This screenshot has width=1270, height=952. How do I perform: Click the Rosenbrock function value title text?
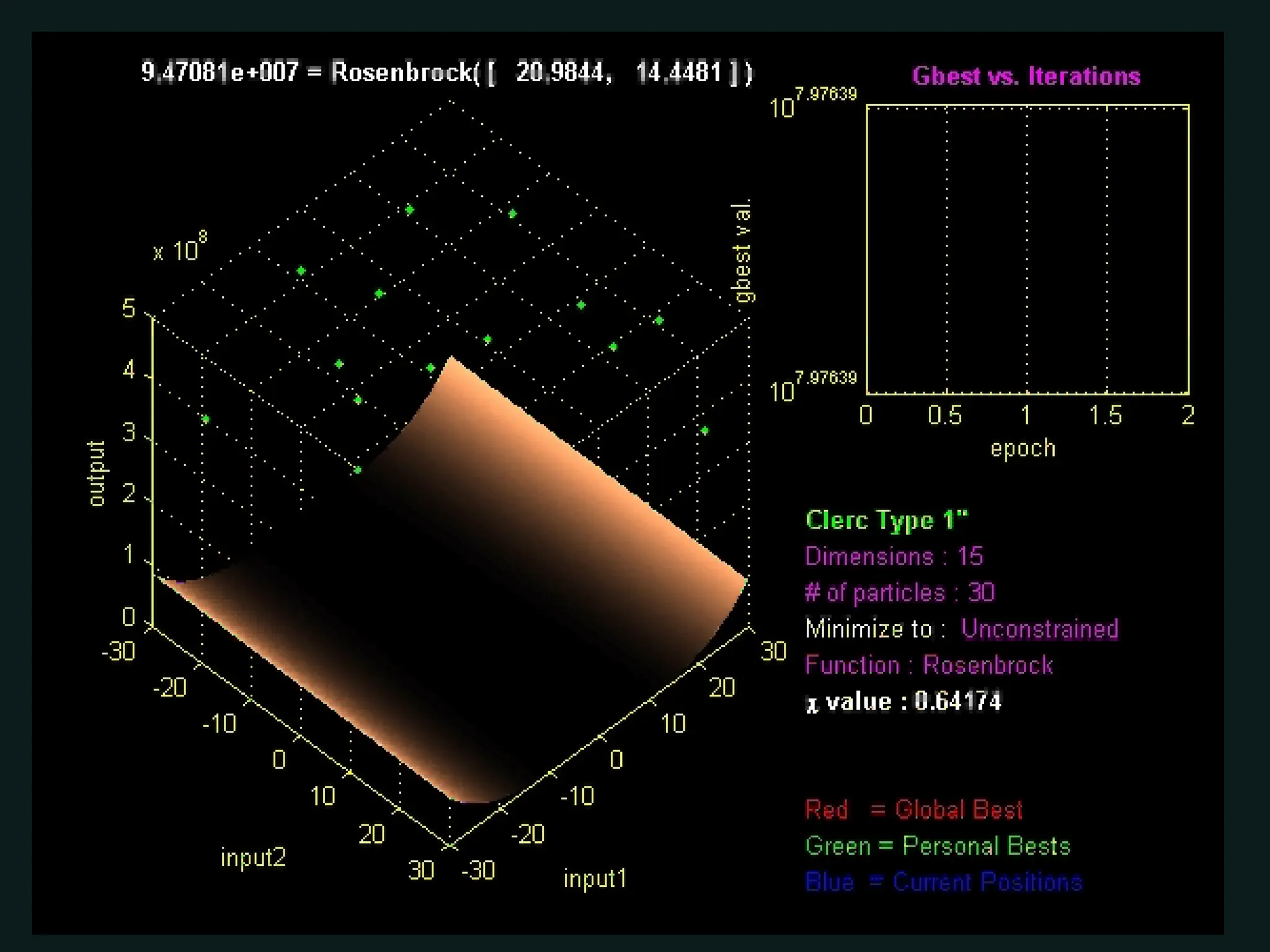(446, 73)
